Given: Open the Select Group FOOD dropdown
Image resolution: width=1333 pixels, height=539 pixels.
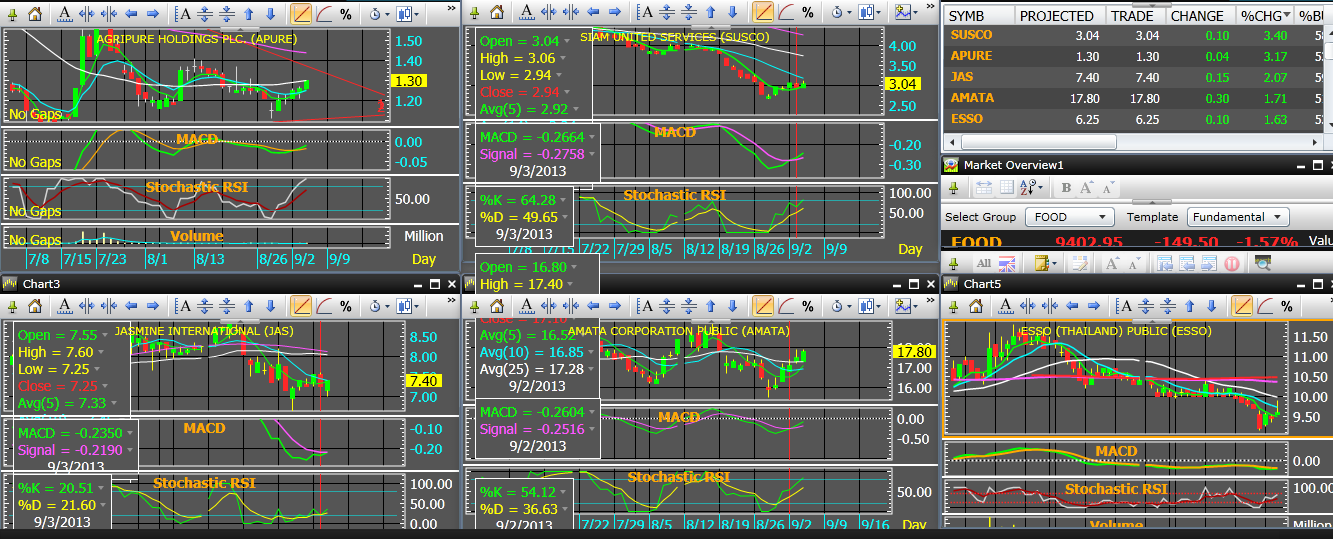Looking at the screenshot, I should click(1070, 217).
